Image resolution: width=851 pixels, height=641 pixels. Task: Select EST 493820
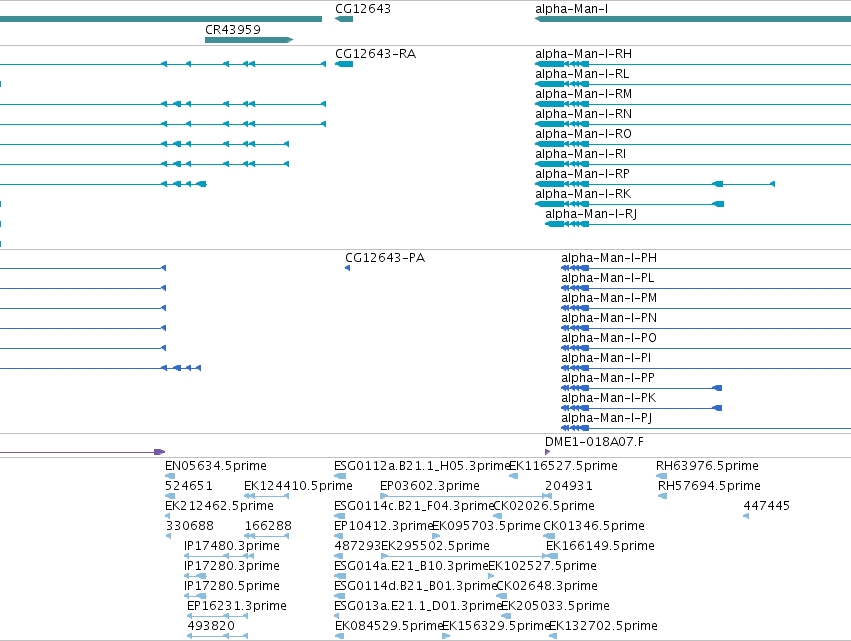[x=211, y=626]
